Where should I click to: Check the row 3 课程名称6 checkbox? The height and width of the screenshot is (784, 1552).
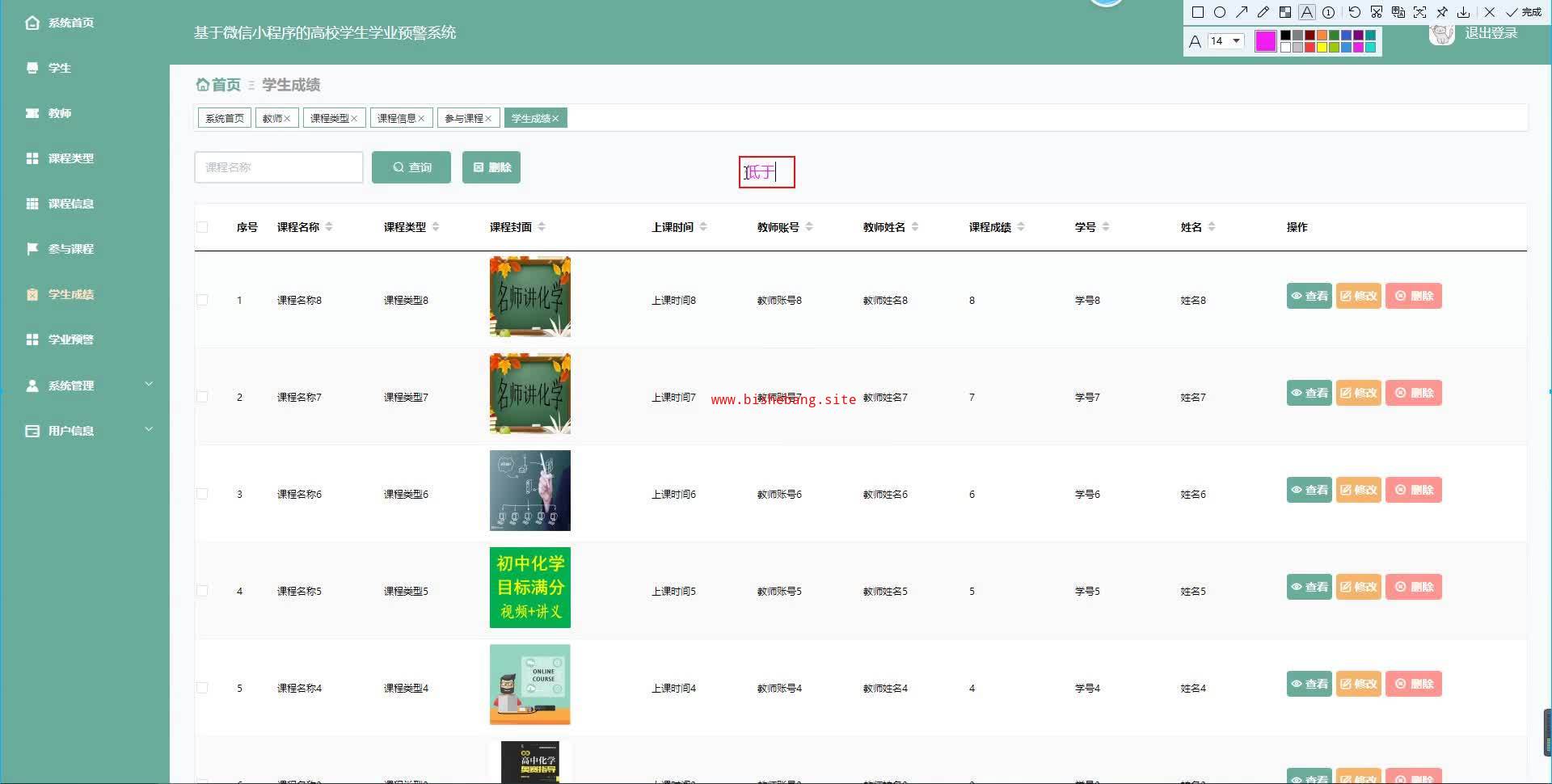pos(202,494)
